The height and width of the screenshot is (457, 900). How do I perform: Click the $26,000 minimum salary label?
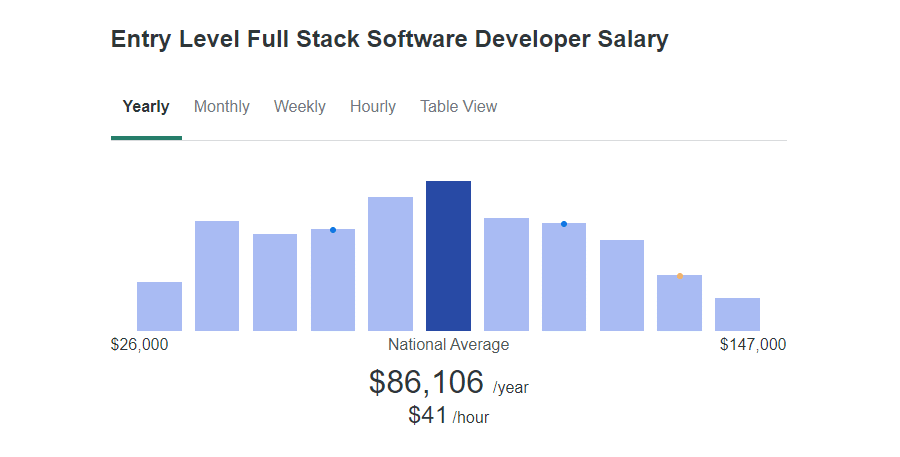tap(139, 345)
